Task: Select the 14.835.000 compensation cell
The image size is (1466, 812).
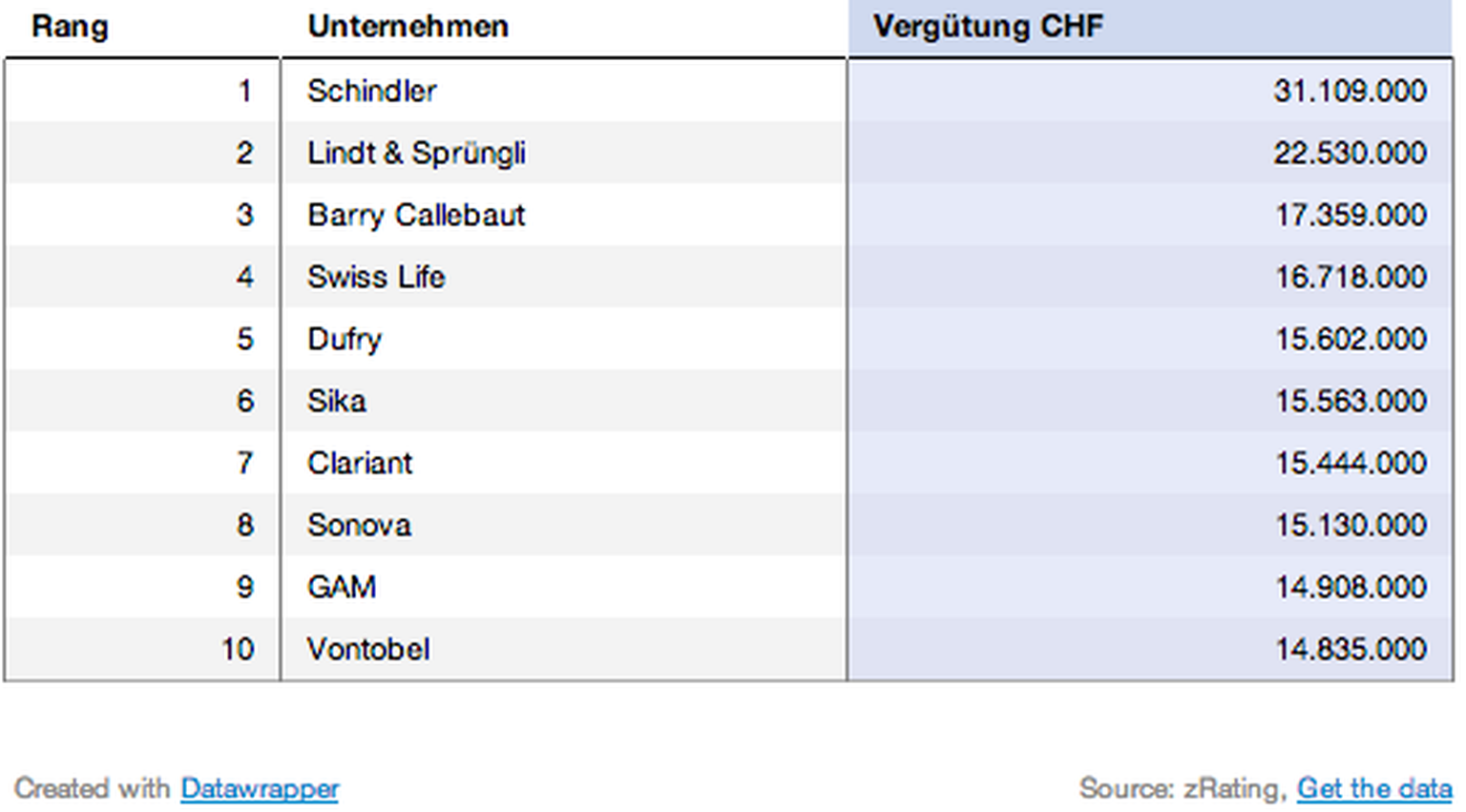Action: [1350, 649]
